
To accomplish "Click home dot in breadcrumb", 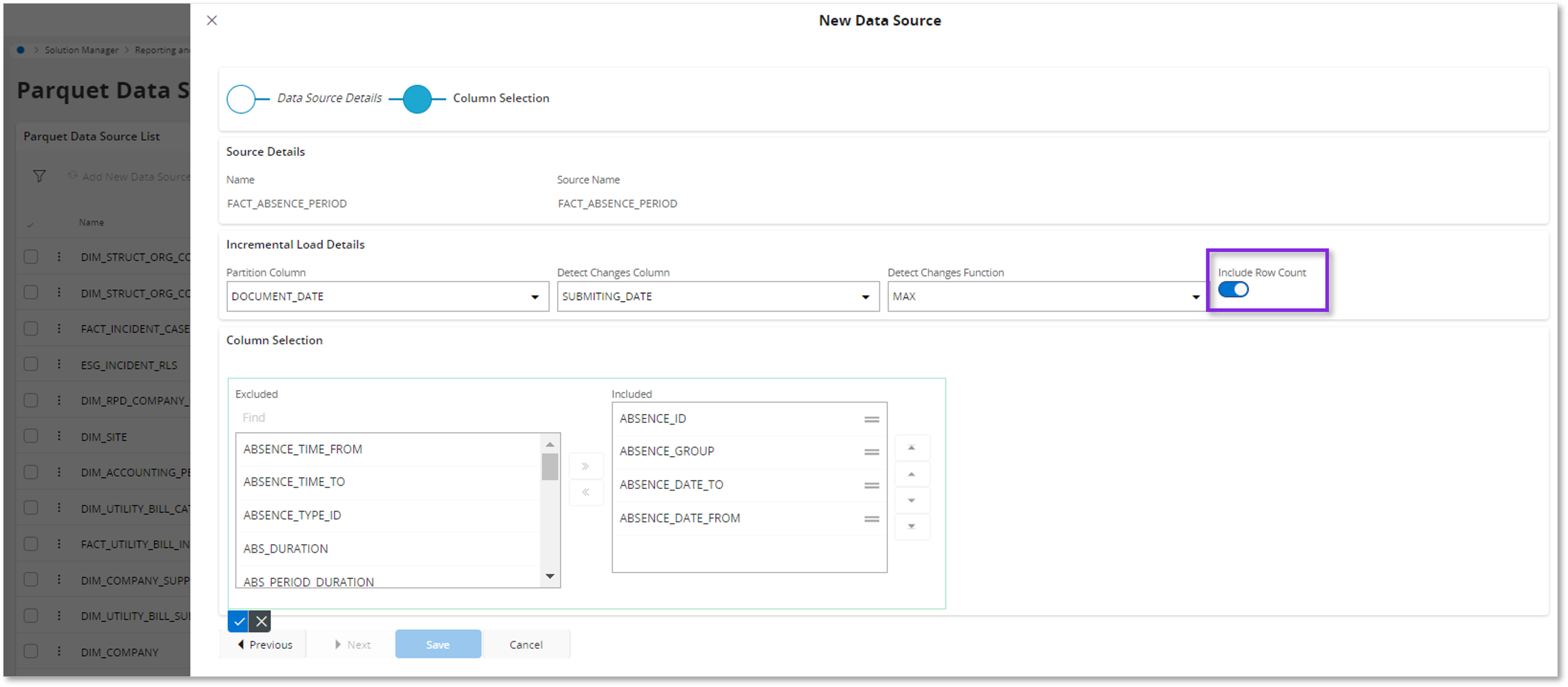I will point(21,50).
